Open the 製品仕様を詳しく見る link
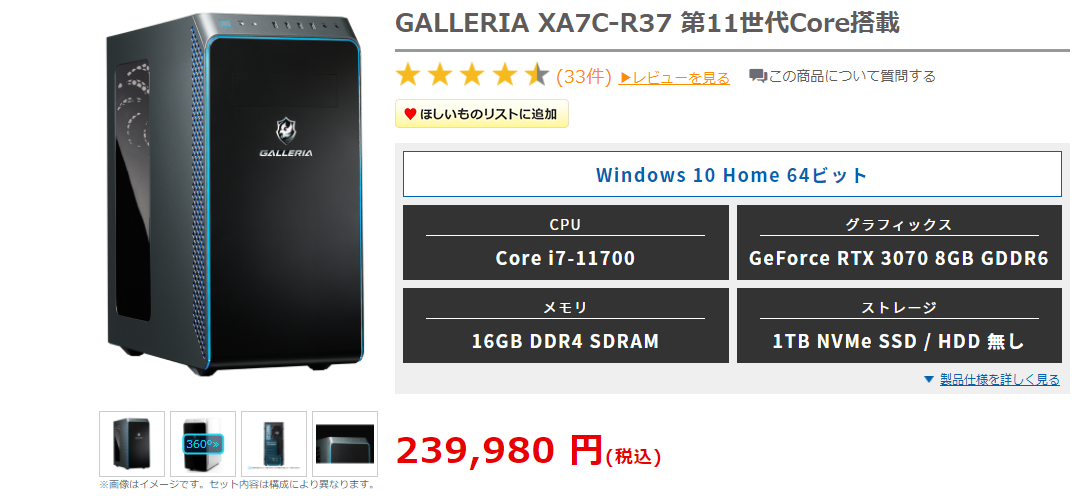The height and width of the screenshot is (496, 1088). (1000, 379)
